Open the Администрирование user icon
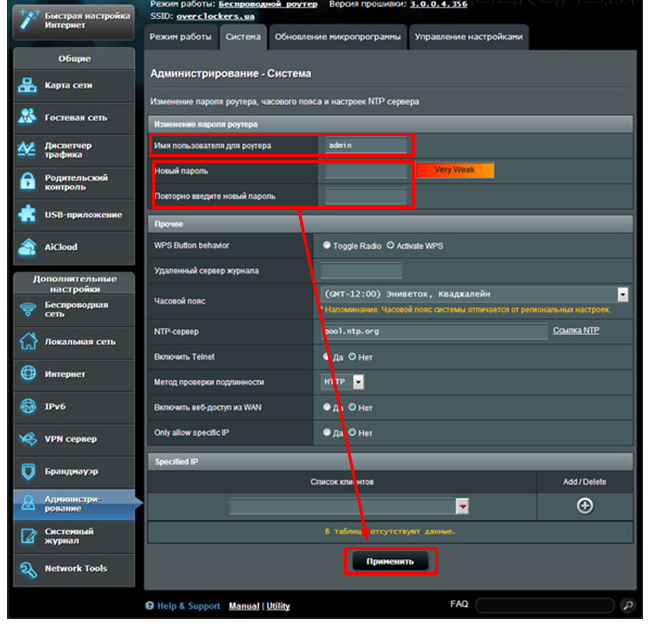The width and height of the screenshot is (648, 626). (28, 503)
